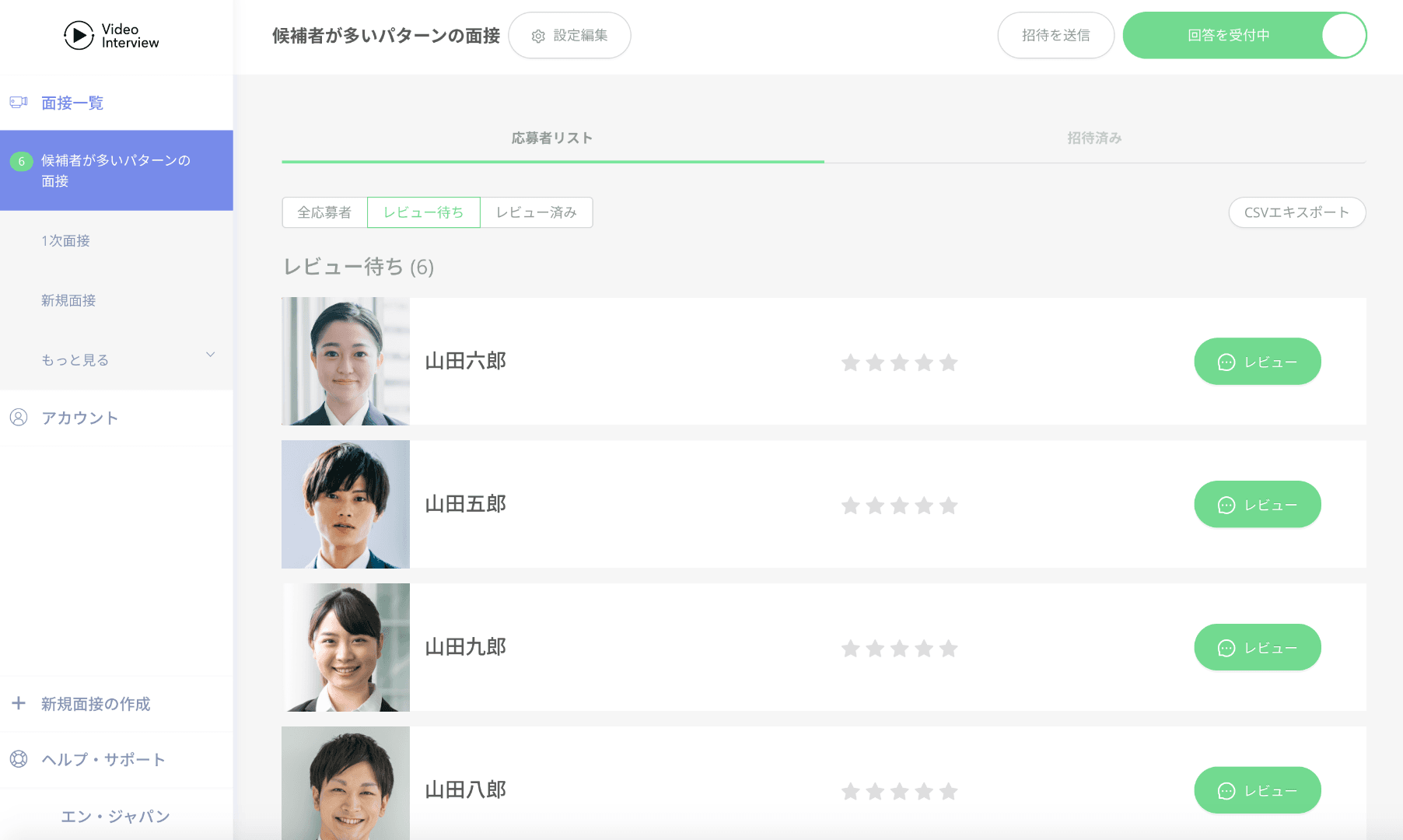Select the レビュー待ち filter
The height and width of the screenshot is (840, 1403).
(x=423, y=212)
